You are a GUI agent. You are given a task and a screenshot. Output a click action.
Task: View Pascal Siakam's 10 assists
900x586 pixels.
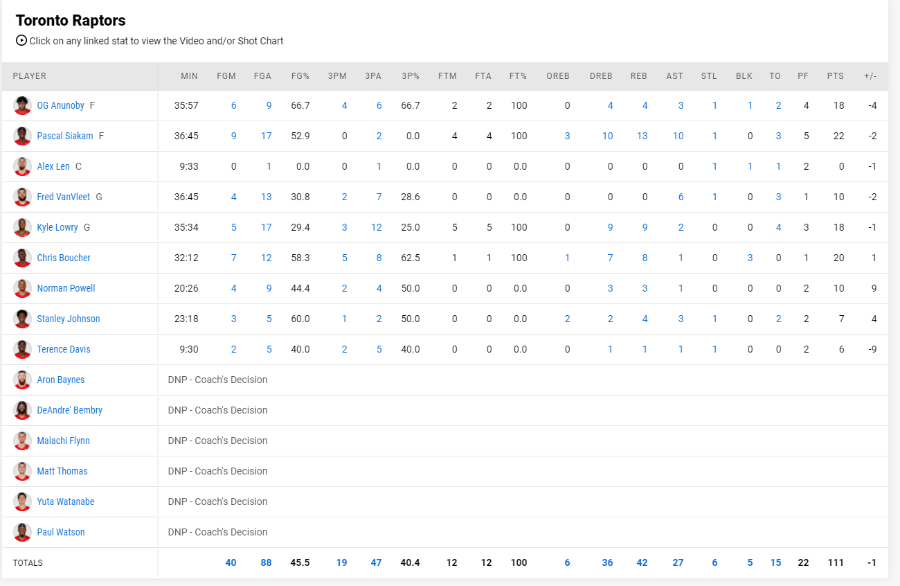[x=678, y=136]
